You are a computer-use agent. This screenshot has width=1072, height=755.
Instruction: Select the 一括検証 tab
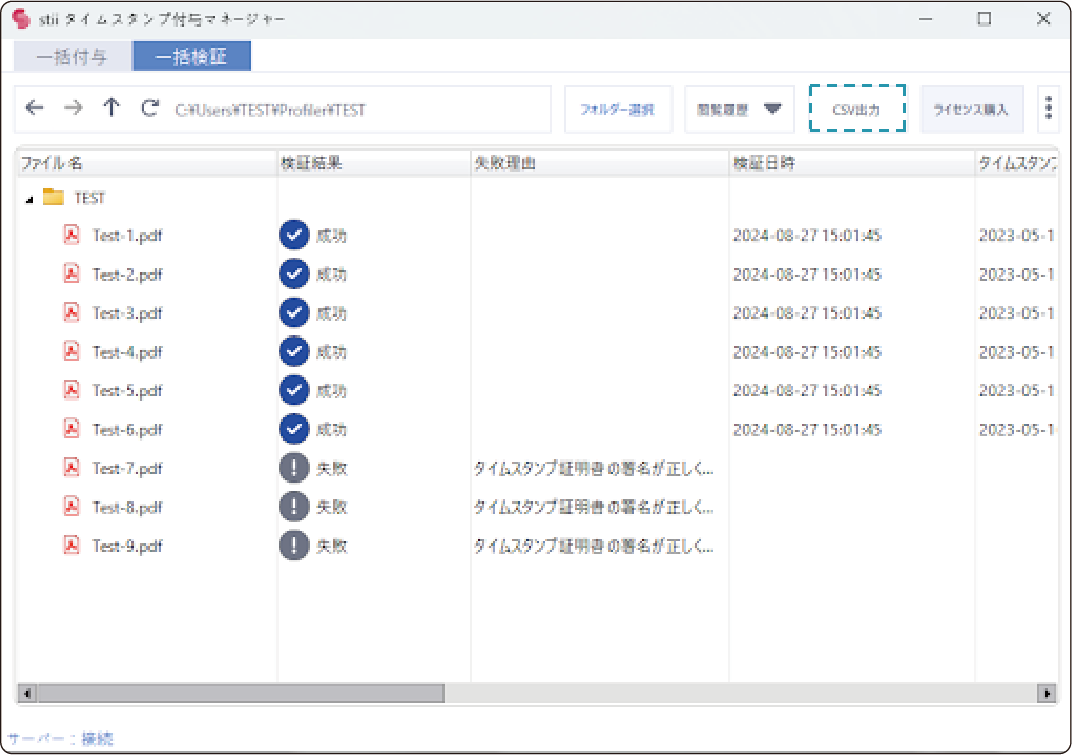191,57
